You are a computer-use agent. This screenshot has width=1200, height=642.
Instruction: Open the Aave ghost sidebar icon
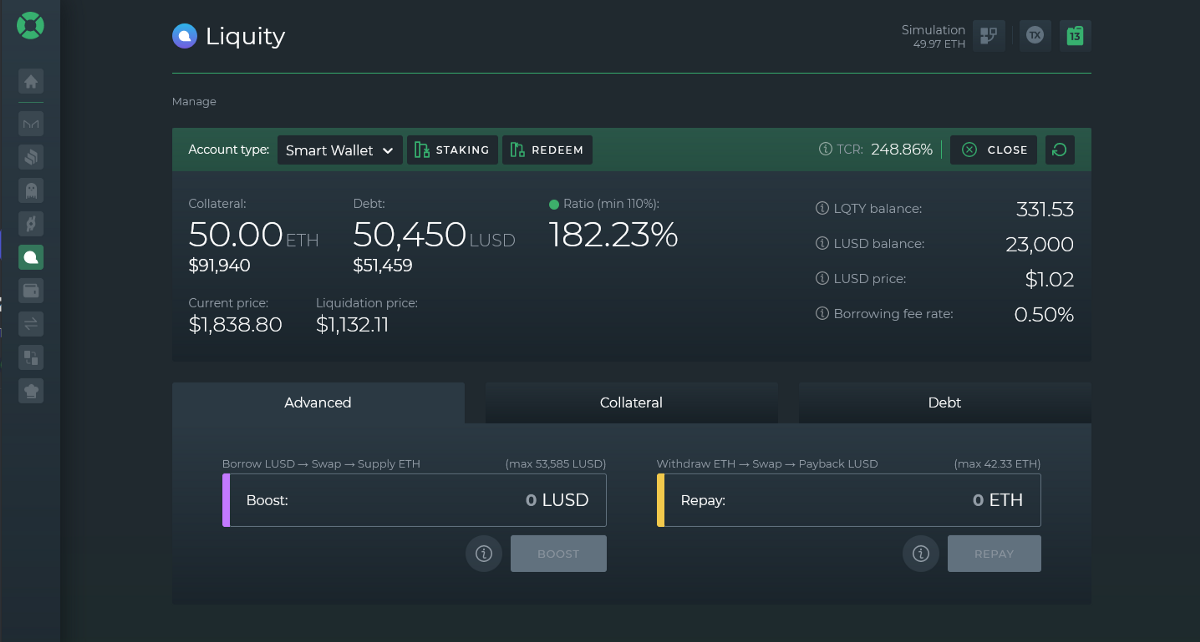point(31,190)
